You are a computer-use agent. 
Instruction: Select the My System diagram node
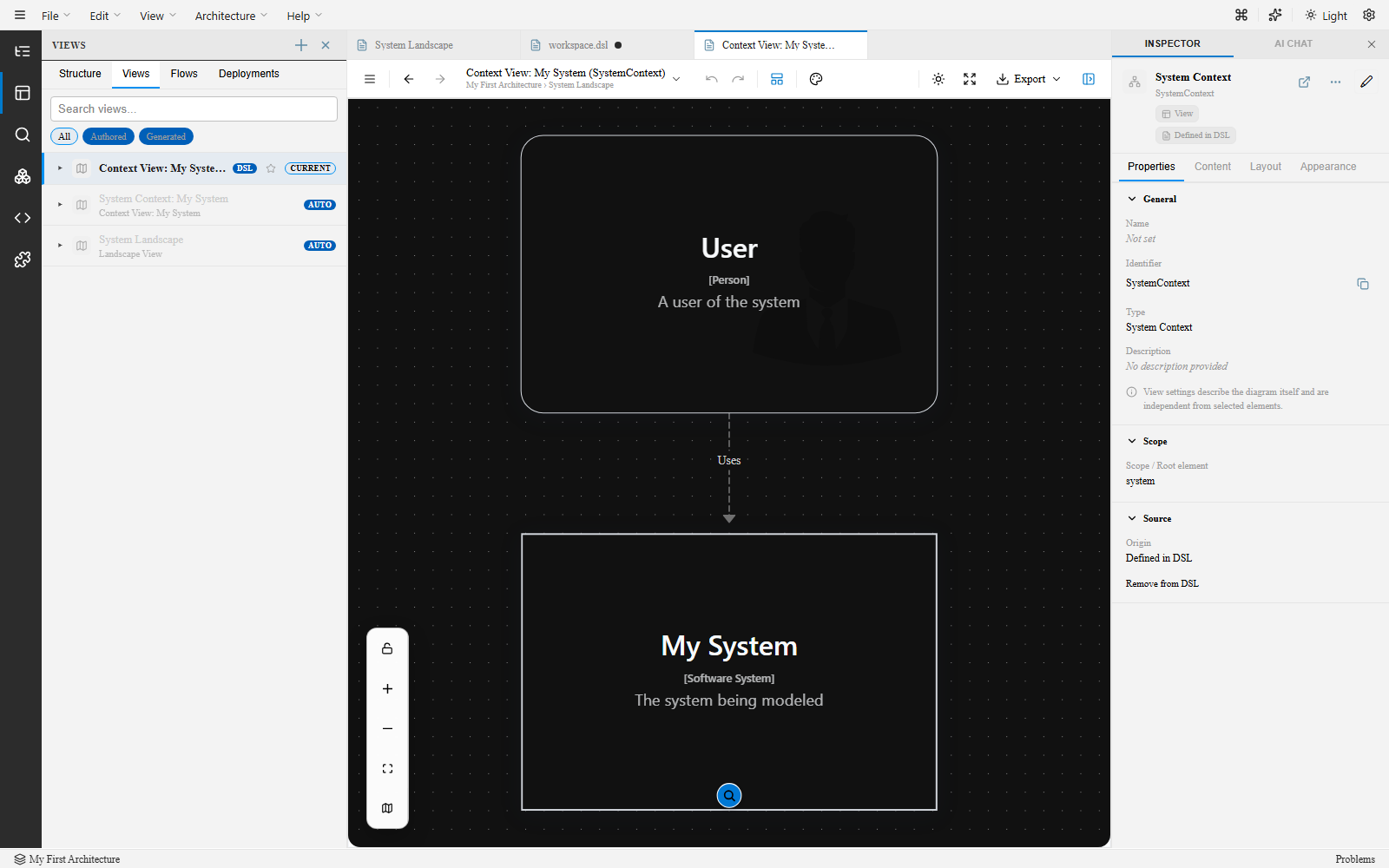pos(729,672)
